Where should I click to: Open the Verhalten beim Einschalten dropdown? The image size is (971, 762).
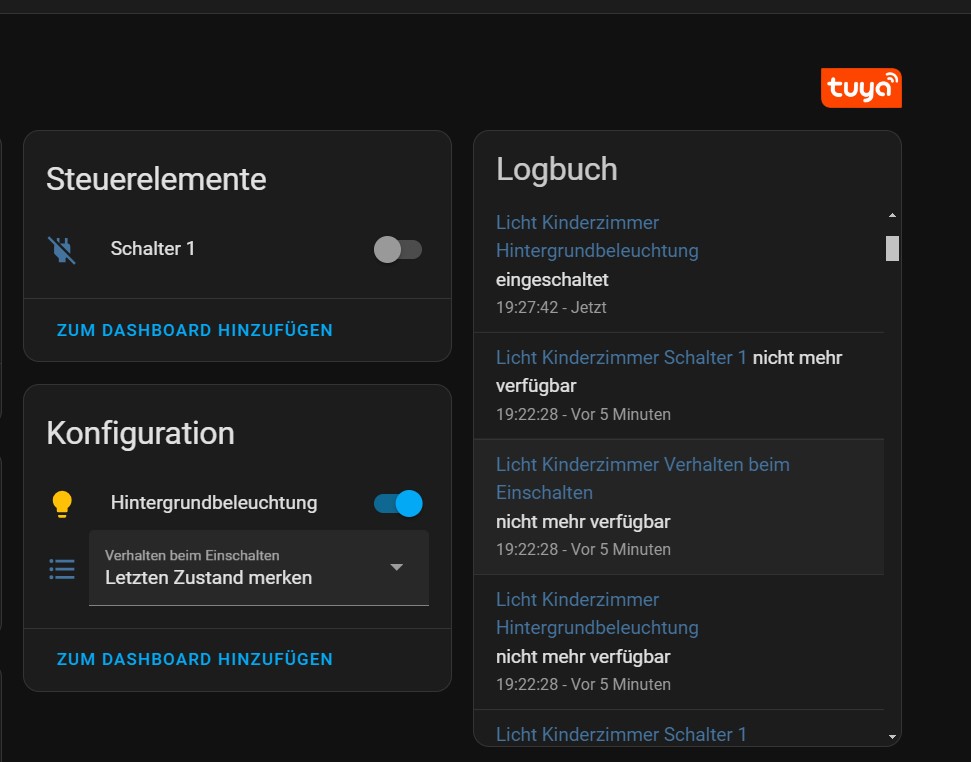point(258,568)
